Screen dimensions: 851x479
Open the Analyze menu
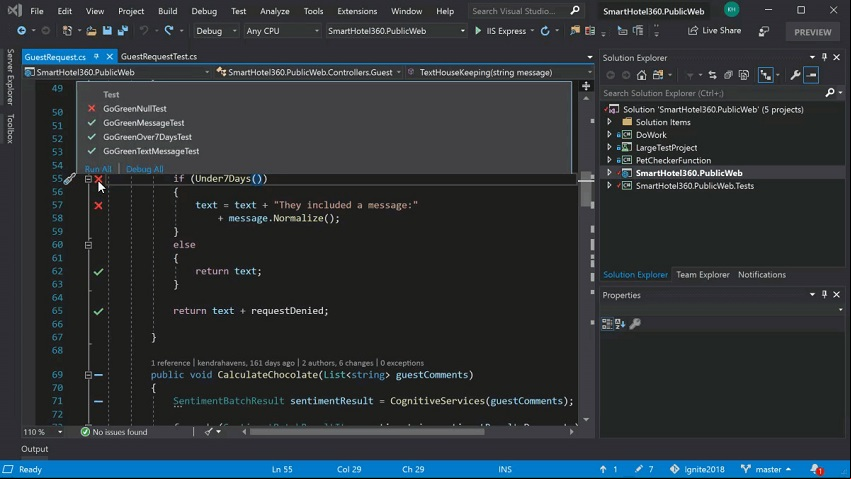pyautogui.click(x=275, y=11)
